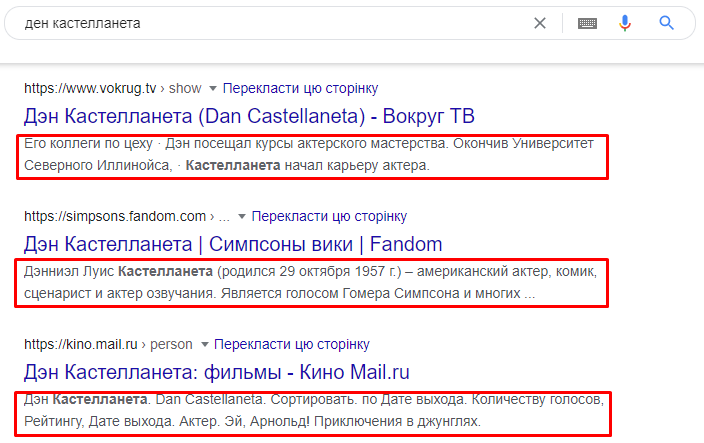Start voice search with the microphone icon
The width and height of the screenshot is (704, 443).
(626, 23)
